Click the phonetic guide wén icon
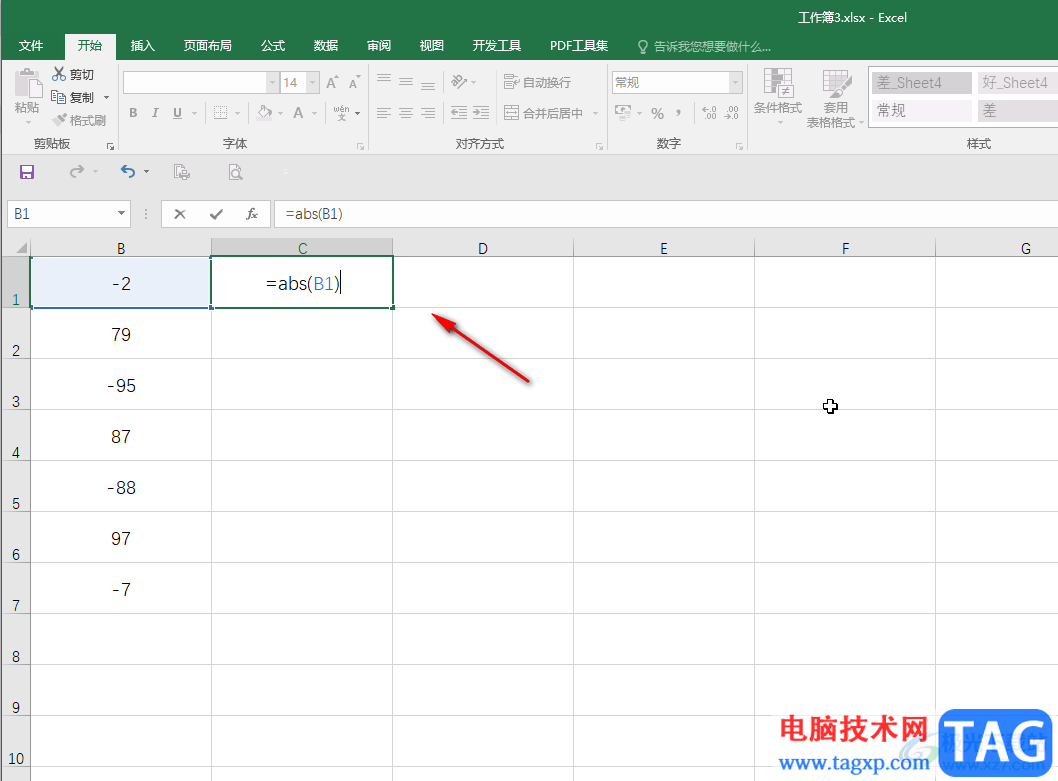 (x=341, y=113)
